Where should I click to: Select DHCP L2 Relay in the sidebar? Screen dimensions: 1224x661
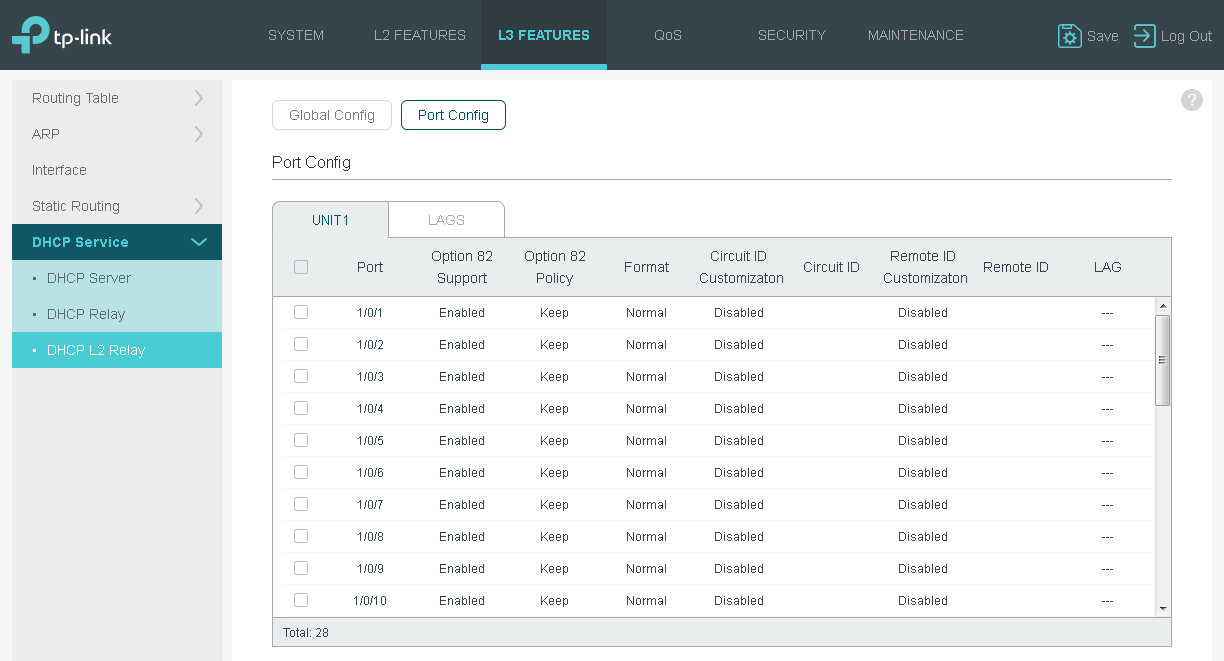[117, 350]
